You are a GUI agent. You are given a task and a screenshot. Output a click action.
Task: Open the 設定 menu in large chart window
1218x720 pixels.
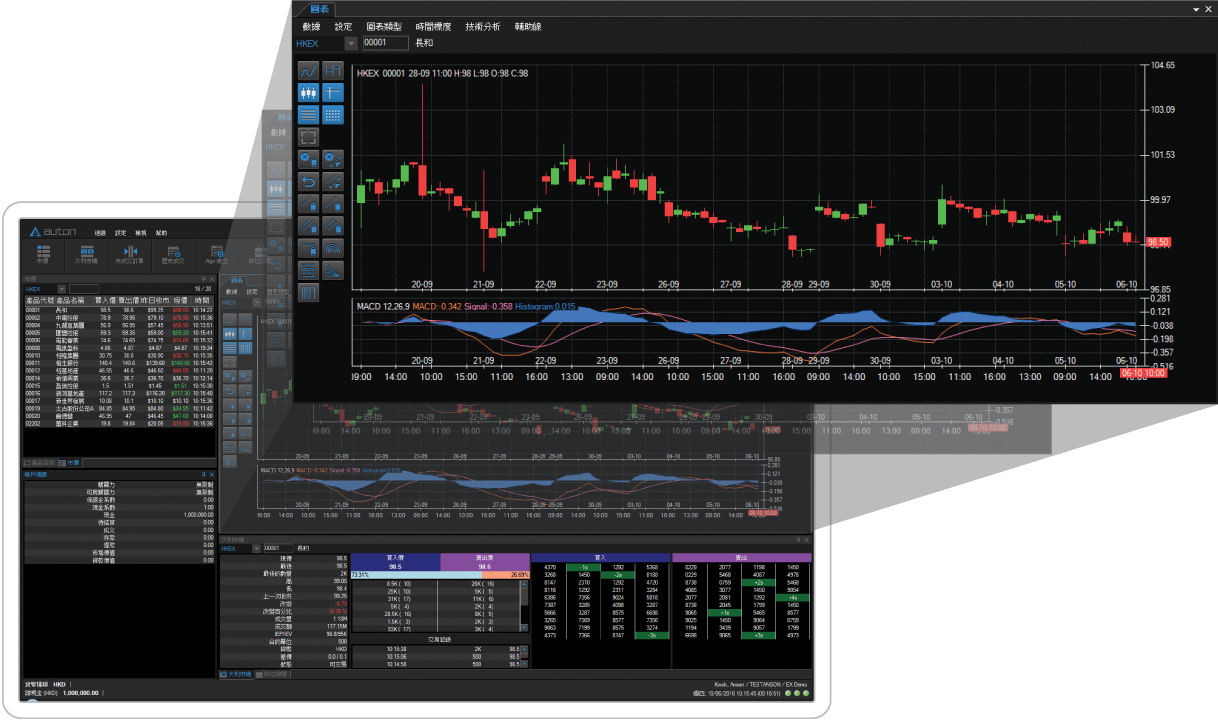(343, 27)
